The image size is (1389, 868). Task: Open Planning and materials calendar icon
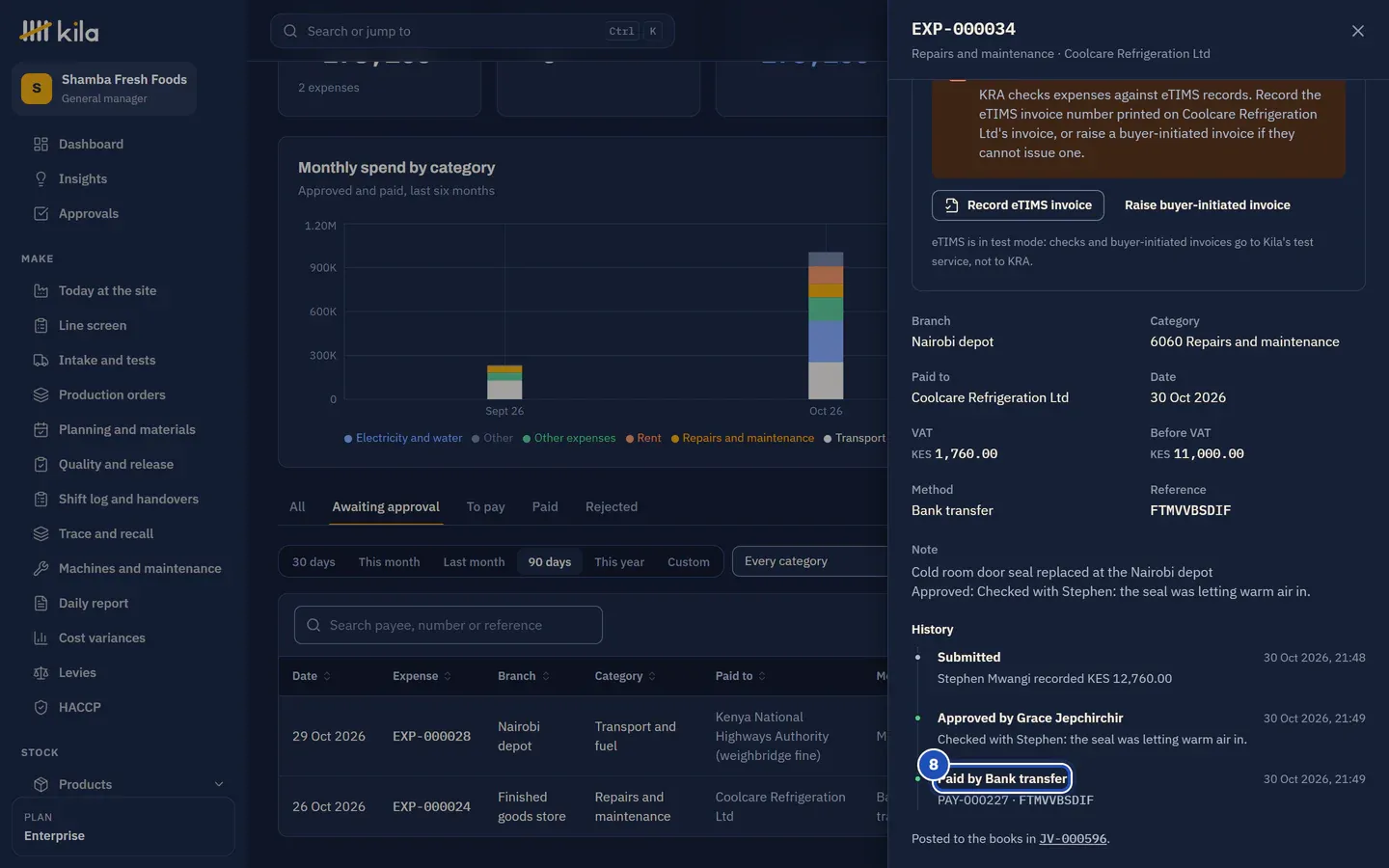(x=41, y=430)
